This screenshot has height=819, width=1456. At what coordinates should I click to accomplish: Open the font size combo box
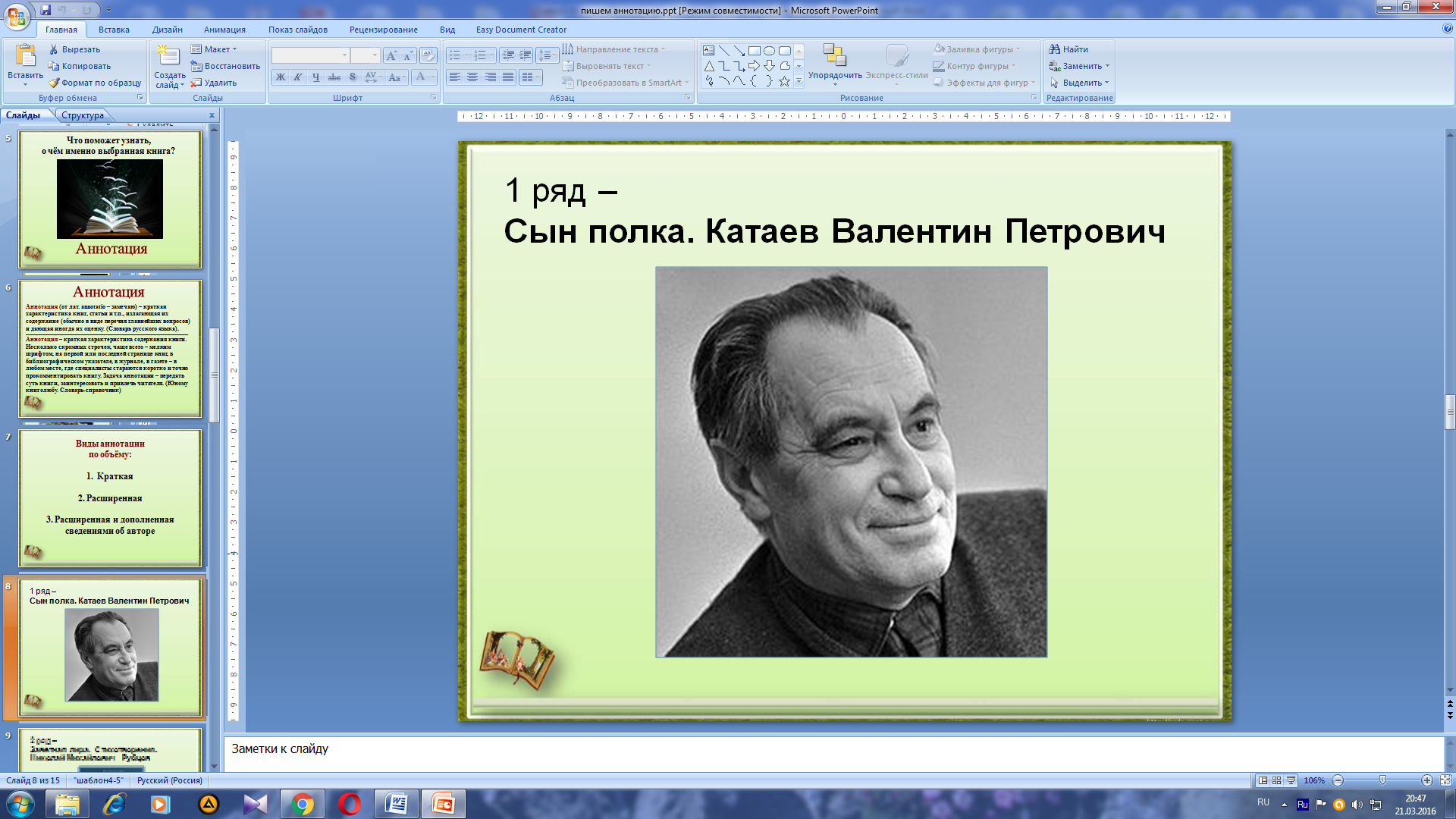(365, 55)
